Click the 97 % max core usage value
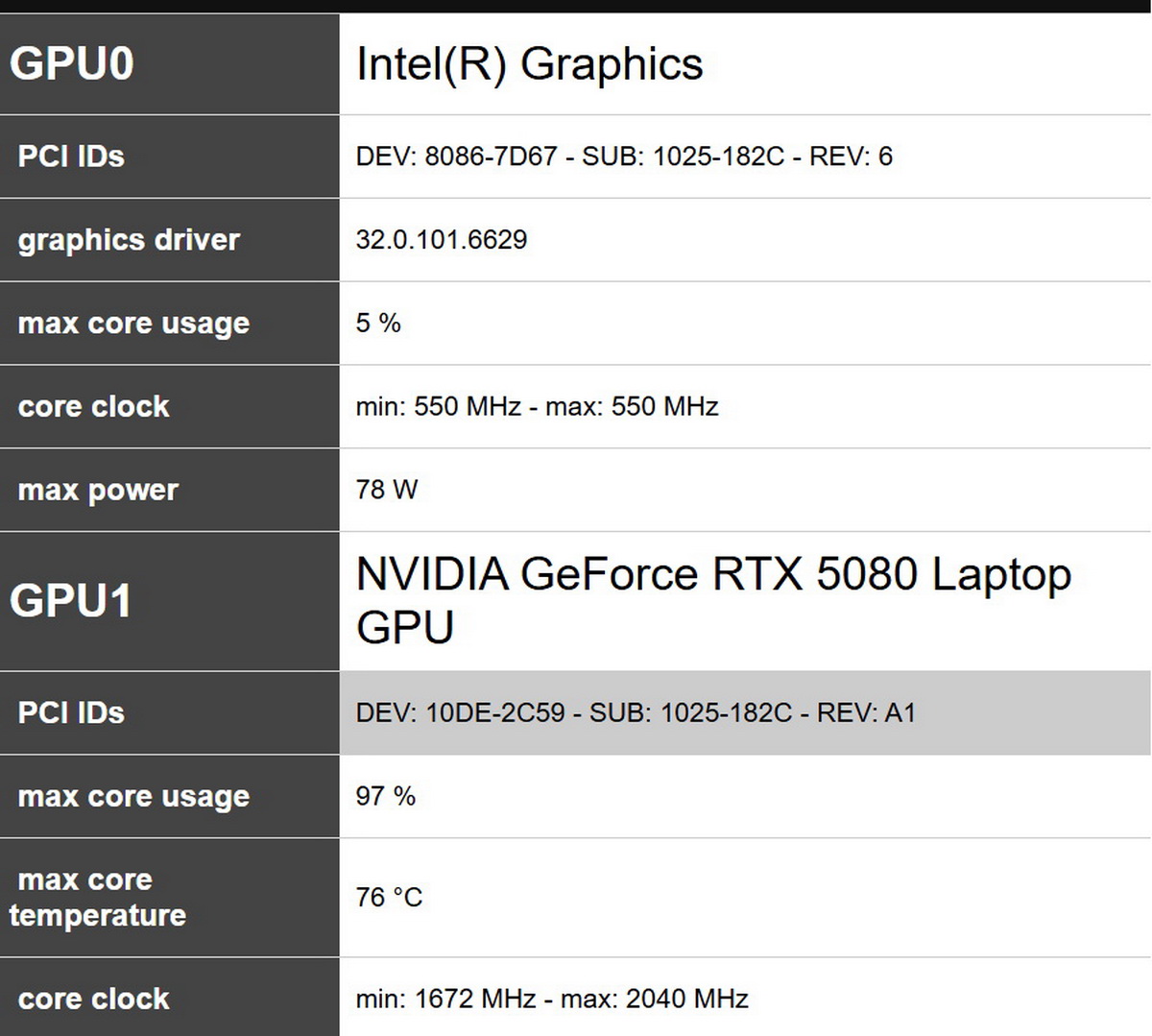The image size is (1152, 1036). tap(386, 797)
